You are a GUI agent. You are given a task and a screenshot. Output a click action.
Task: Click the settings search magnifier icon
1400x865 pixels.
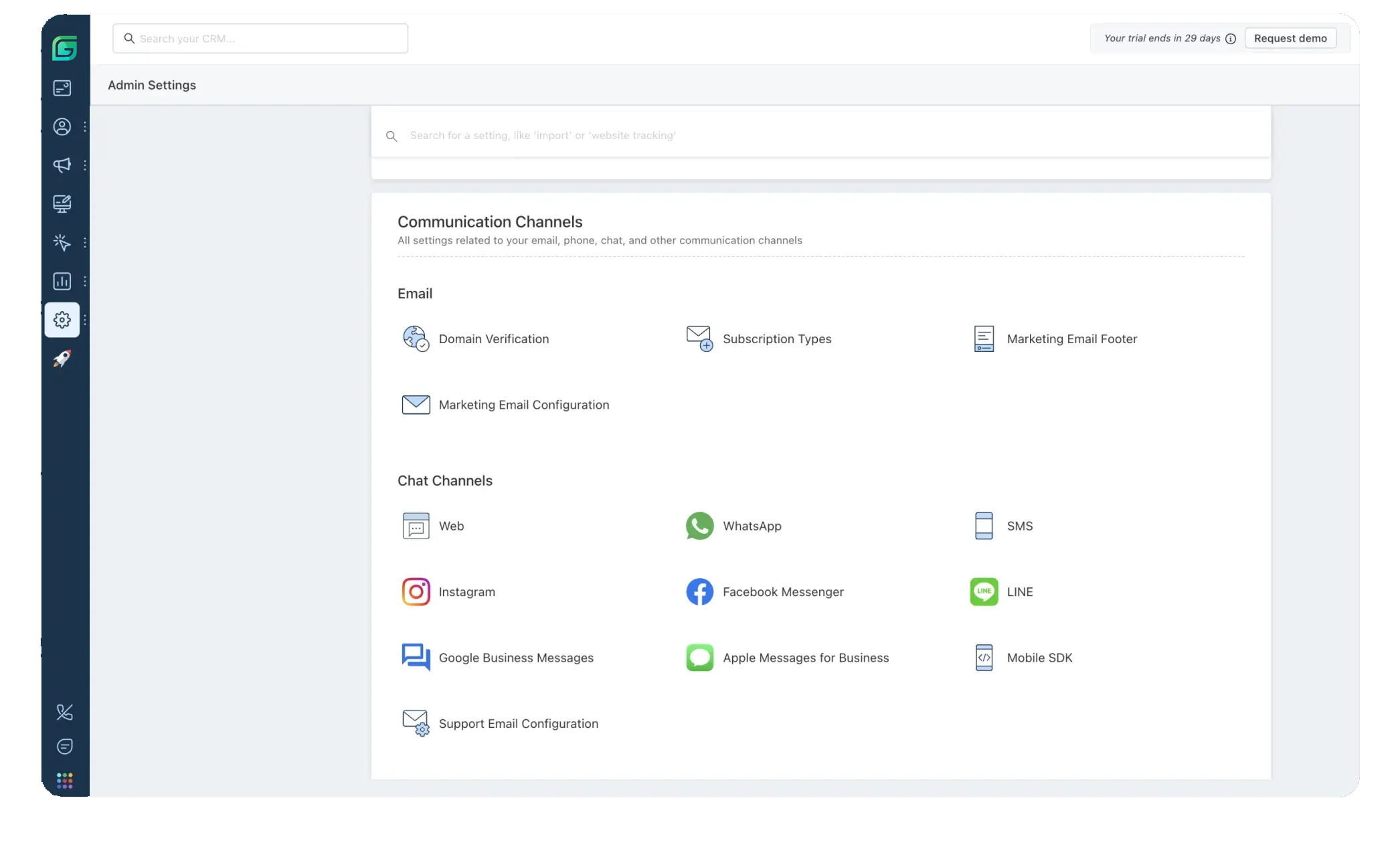click(391, 136)
